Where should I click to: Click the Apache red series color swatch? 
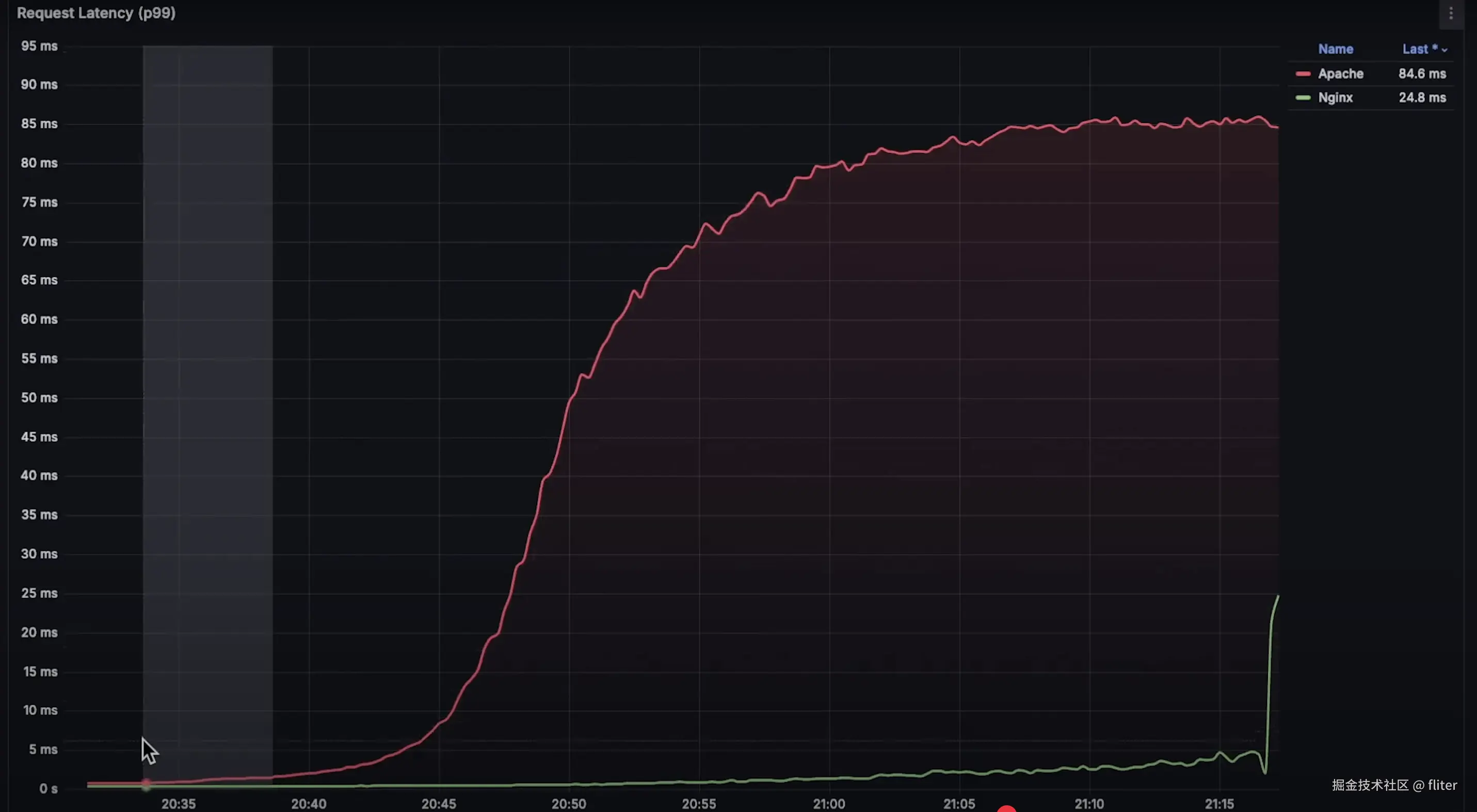[x=1303, y=74]
